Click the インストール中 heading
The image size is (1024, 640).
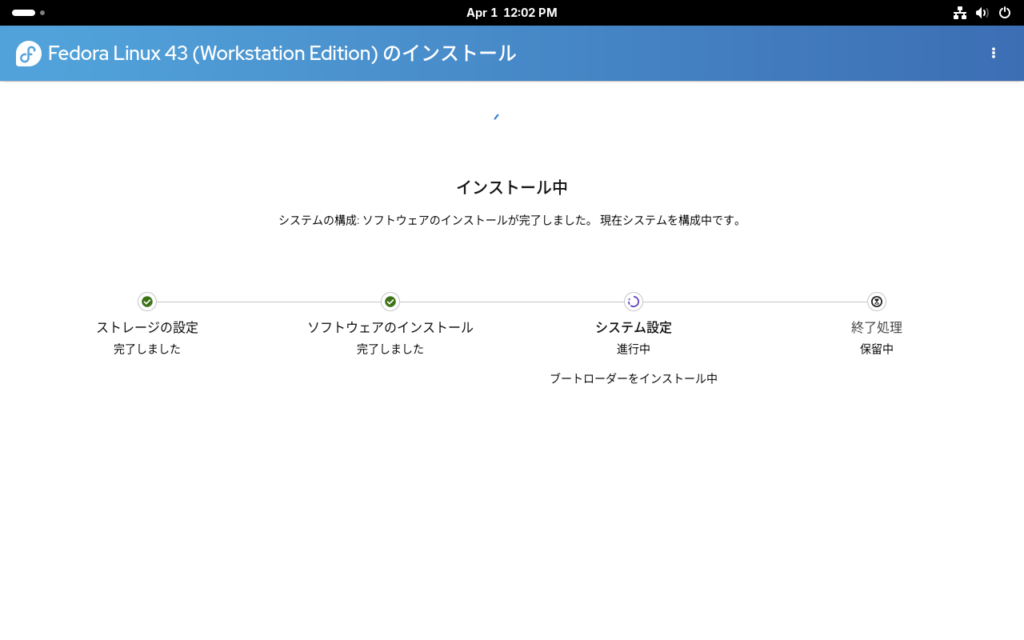(x=512, y=187)
